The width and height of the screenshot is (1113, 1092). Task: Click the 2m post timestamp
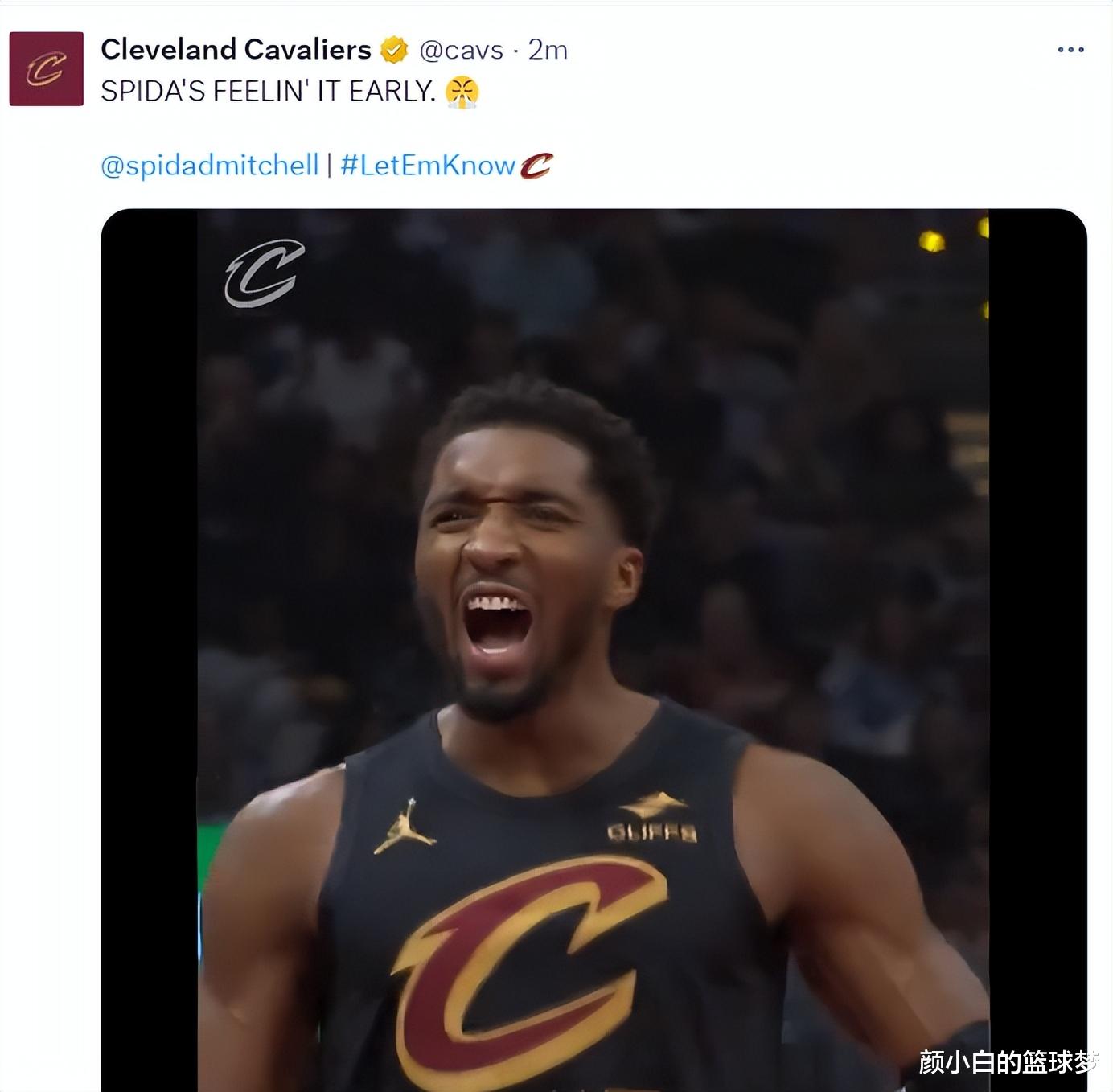pyautogui.click(x=548, y=50)
